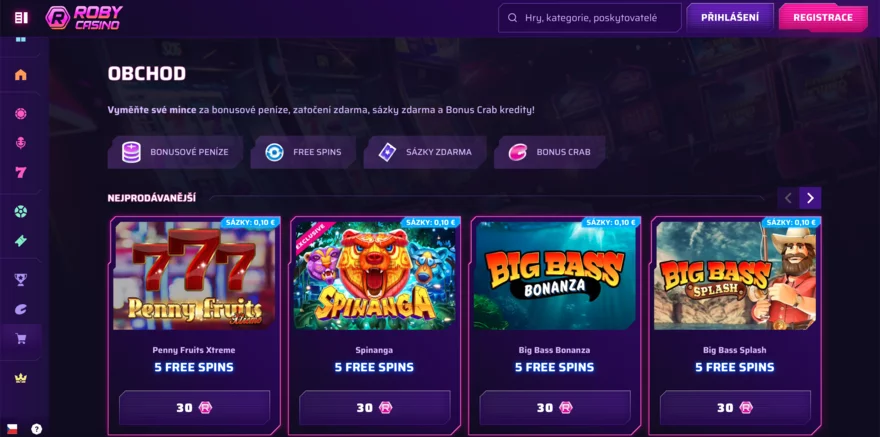This screenshot has width=880, height=437.
Task: Show previous bestsellers with left arrow
Action: [x=788, y=198]
